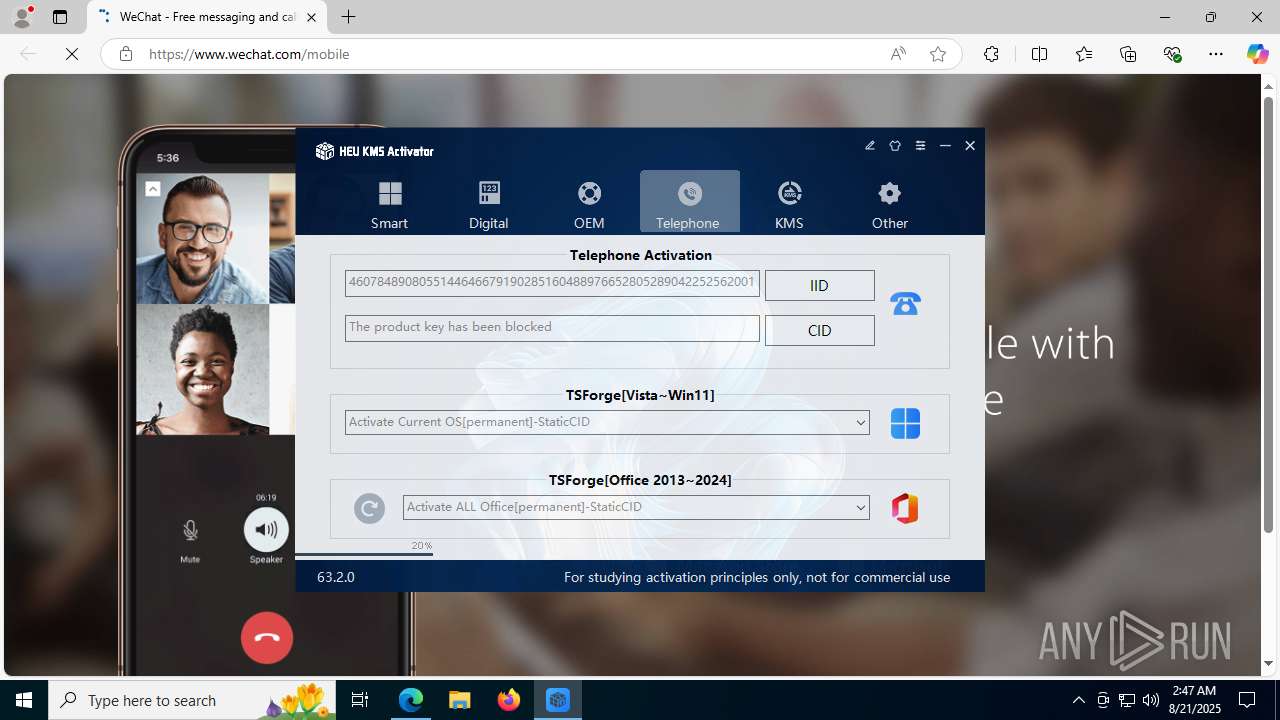The width and height of the screenshot is (1280, 720).
Task: Minimize the HEU KMS Activator window
Action: click(x=945, y=146)
